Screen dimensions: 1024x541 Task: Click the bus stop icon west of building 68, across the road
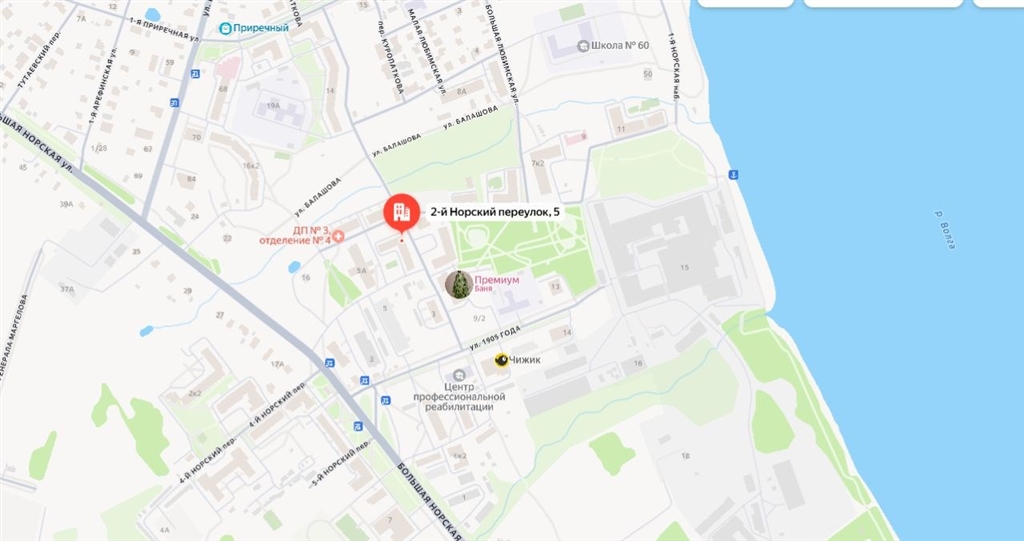[x=174, y=103]
